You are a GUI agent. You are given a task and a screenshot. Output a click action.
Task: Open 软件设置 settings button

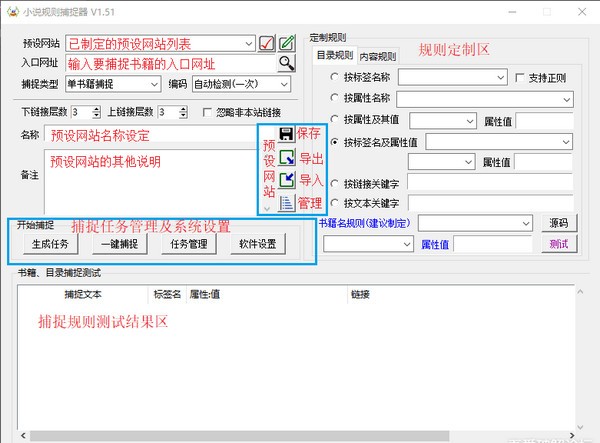click(x=257, y=243)
